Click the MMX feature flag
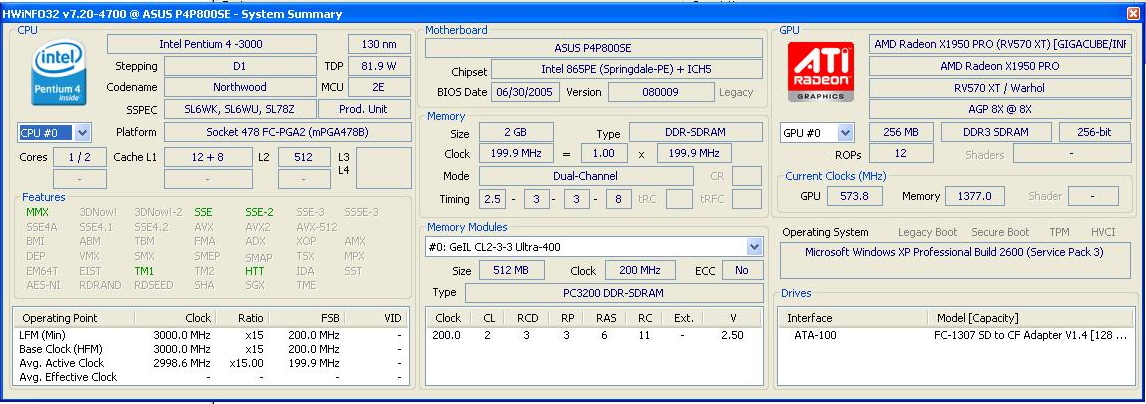Screen dimensions: 1146x404 click(x=37, y=212)
